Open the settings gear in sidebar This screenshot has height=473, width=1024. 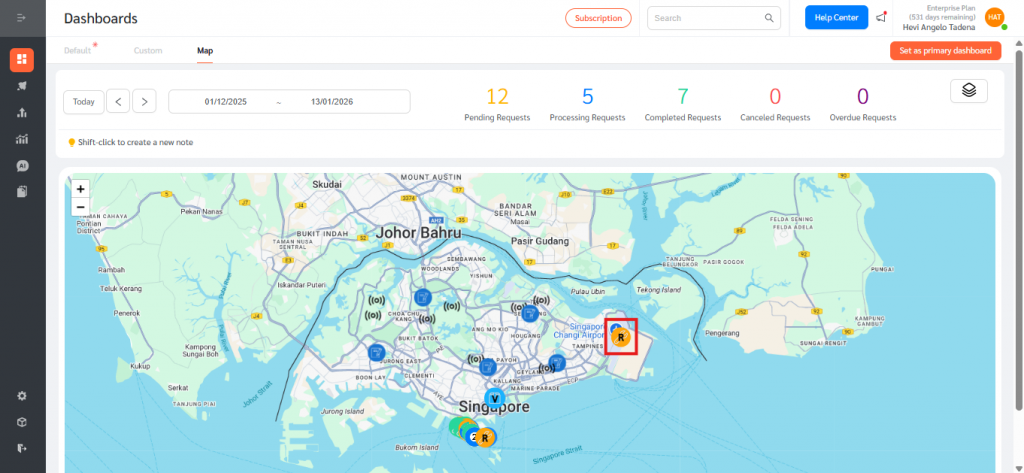pos(22,396)
